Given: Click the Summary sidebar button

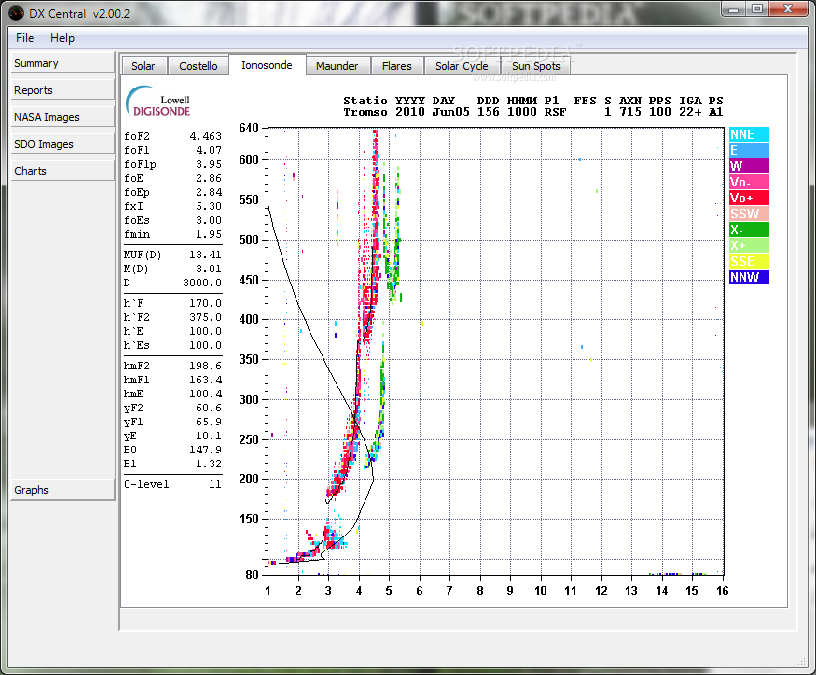Looking at the screenshot, I should [62, 63].
